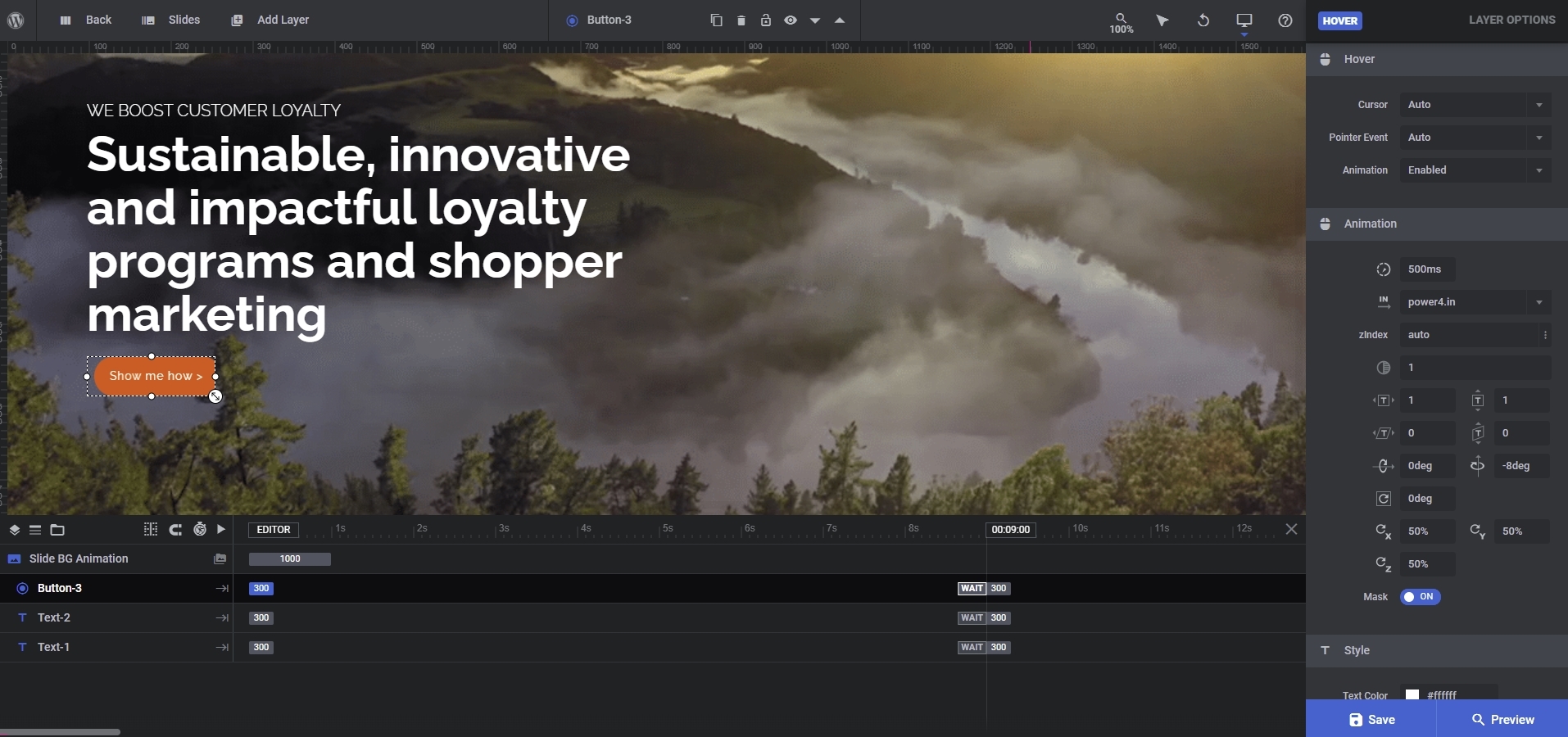This screenshot has height=737, width=1568.
Task: Preview the slider
Action: (x=1502, y=719)
